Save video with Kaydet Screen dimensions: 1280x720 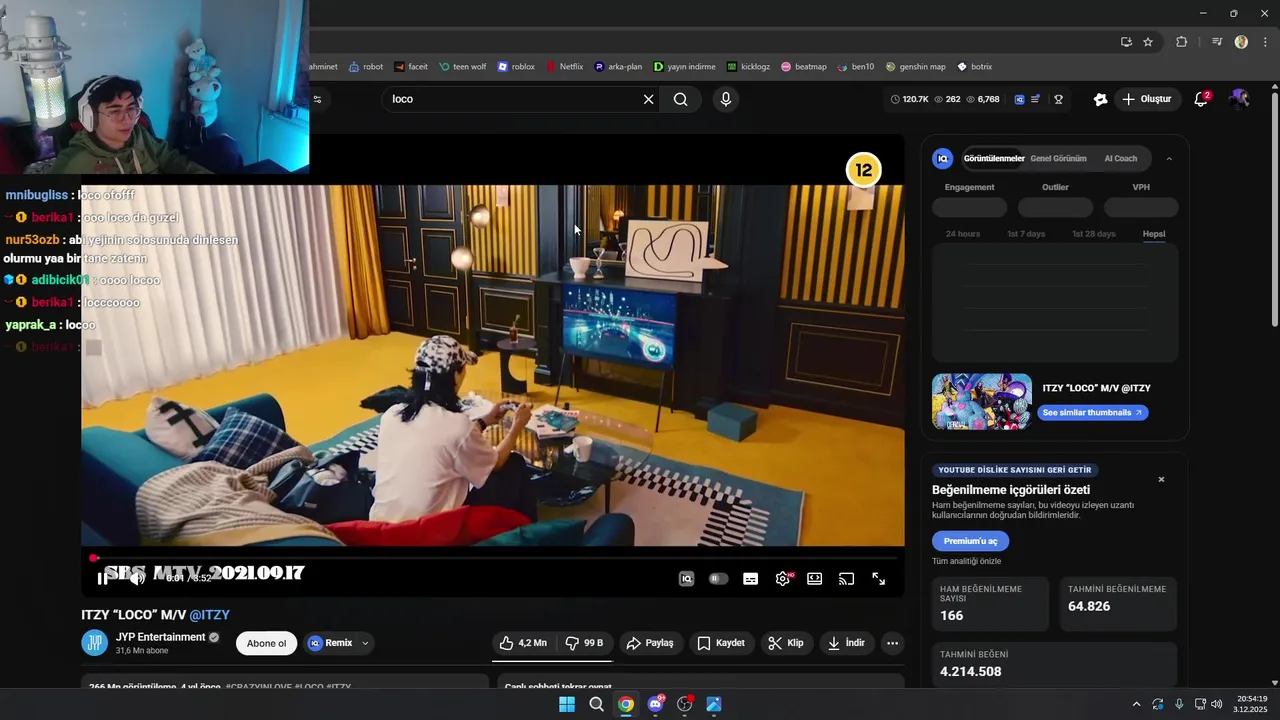click(x=721, y=643)
